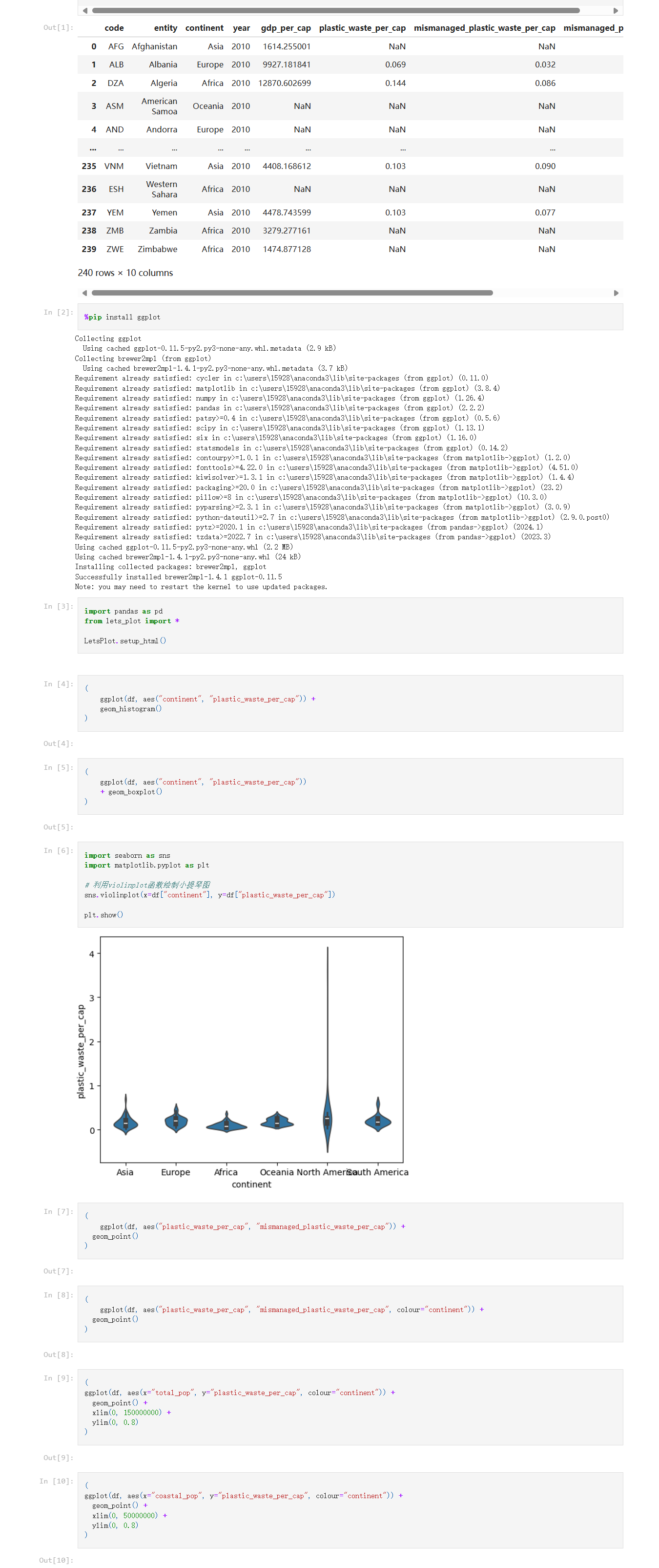Click into the %pip install ggplot cell
Image resolution: width=659 pixels, height=1568 pixels.
(350, 317)
